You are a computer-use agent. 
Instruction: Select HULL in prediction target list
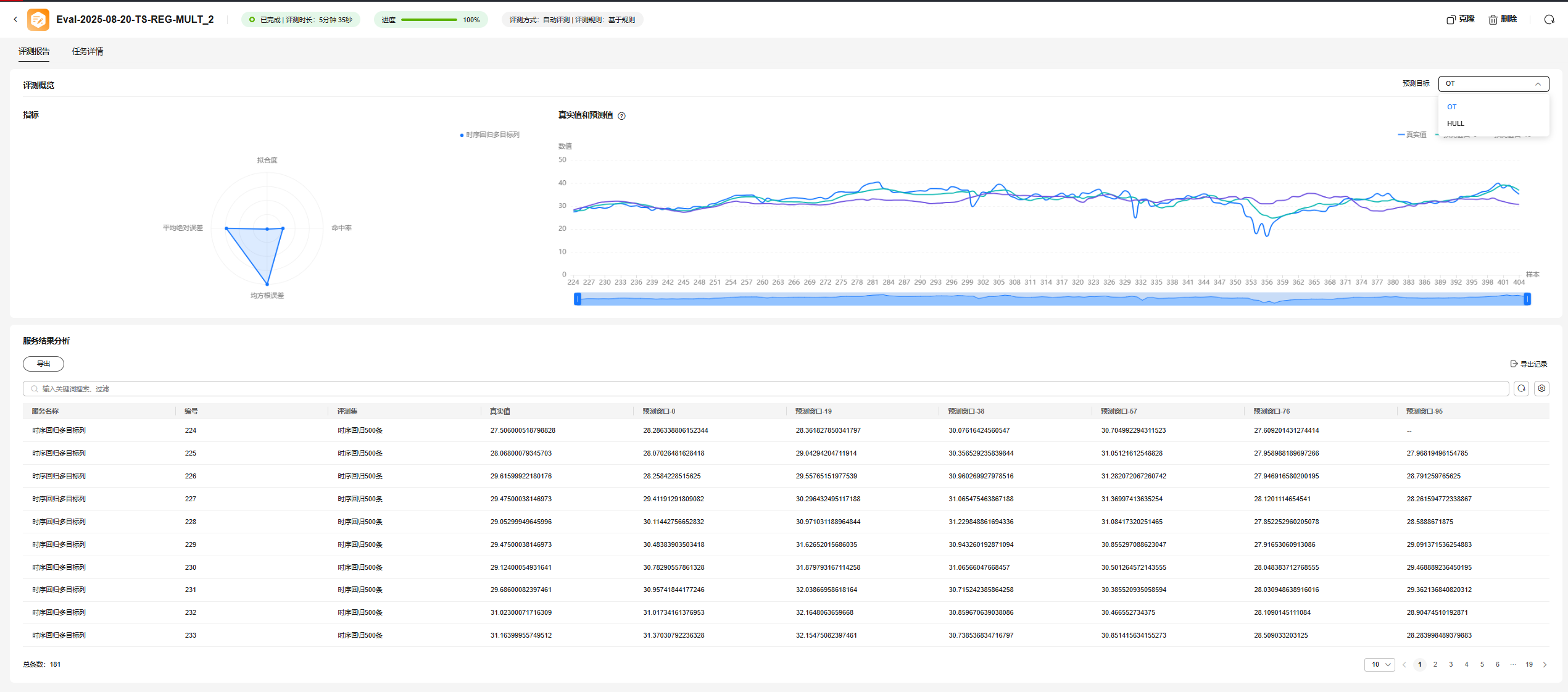[x=1456, y=123]
